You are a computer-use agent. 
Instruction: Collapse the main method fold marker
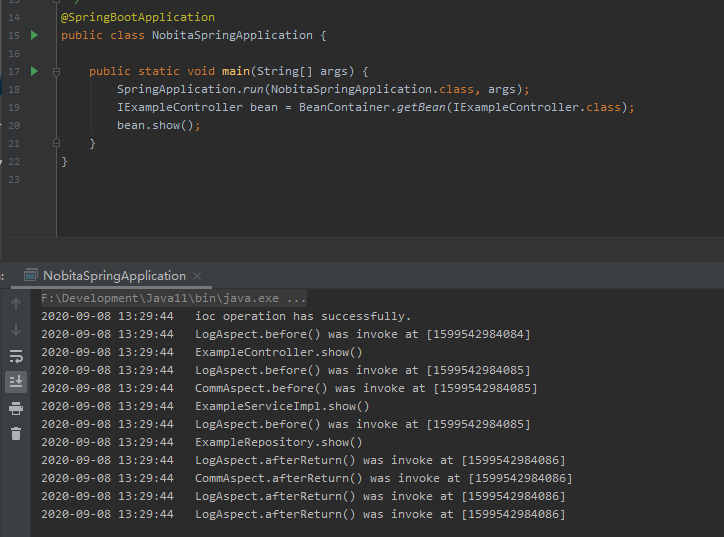point(56,72)
